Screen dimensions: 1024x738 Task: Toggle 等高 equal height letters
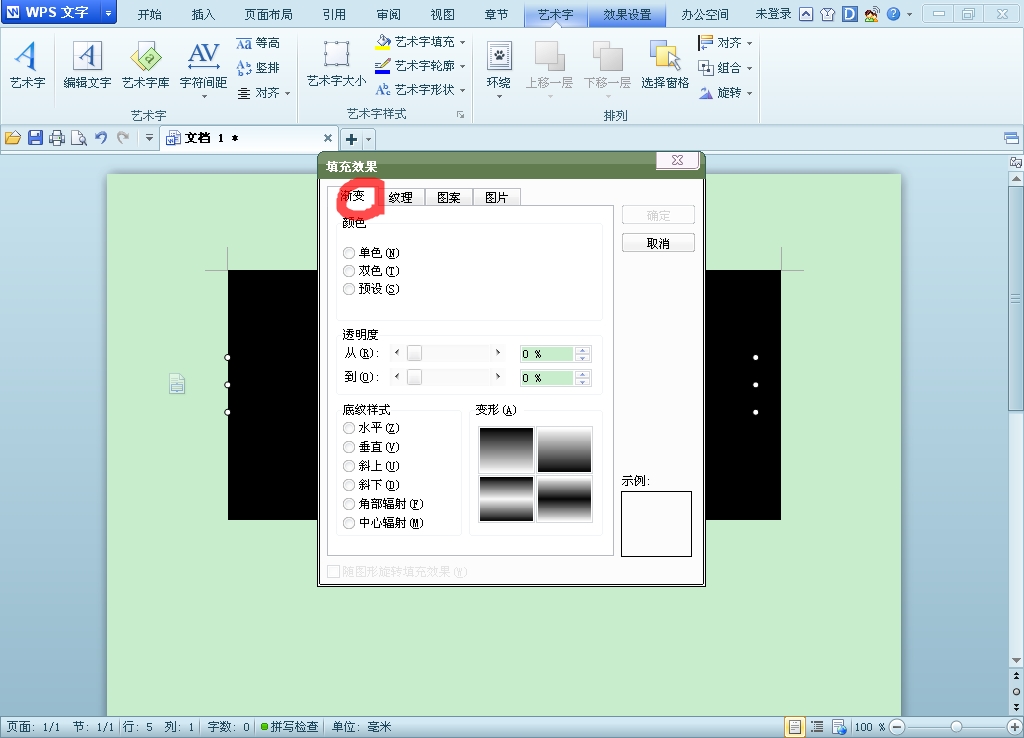coord(257,43)
